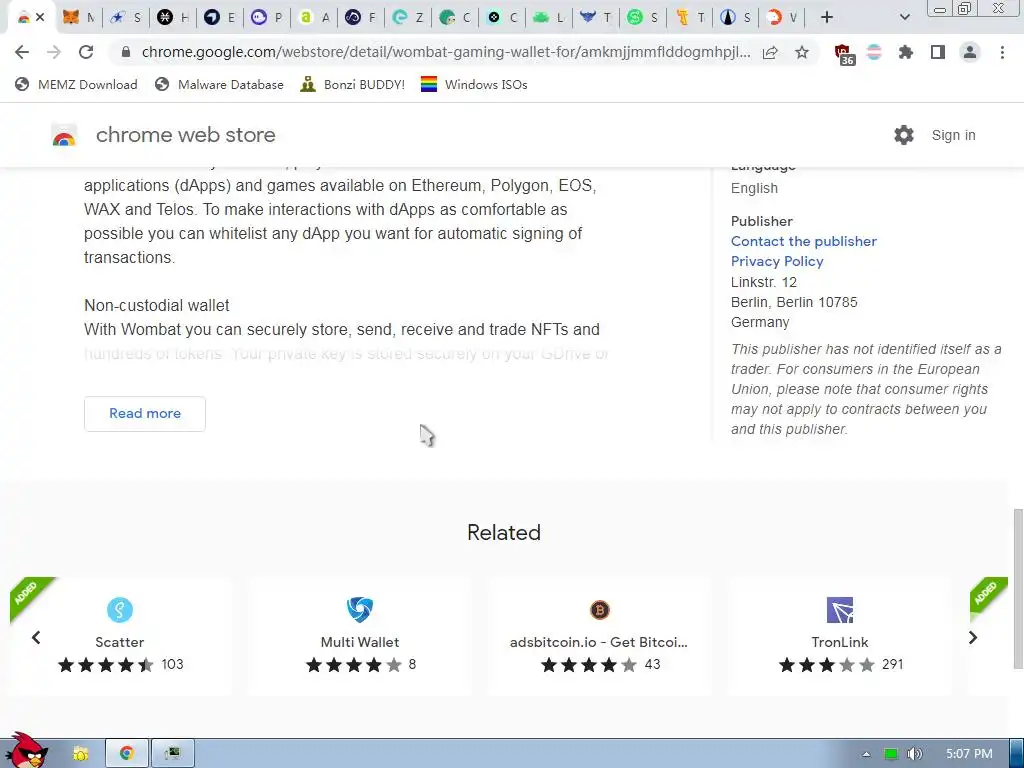This screenshot has height=768, width=1024.
Task: Close the active Chrome Web Store tab
Action: [40, 18]
